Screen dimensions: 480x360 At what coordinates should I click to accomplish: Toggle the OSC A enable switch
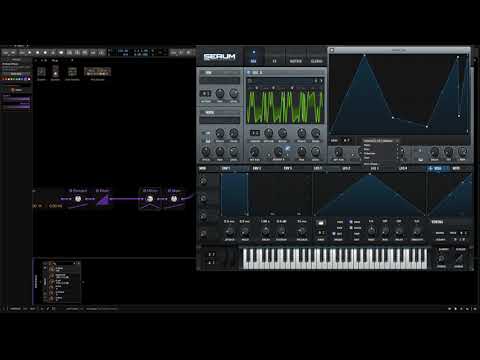pos(249,72)
